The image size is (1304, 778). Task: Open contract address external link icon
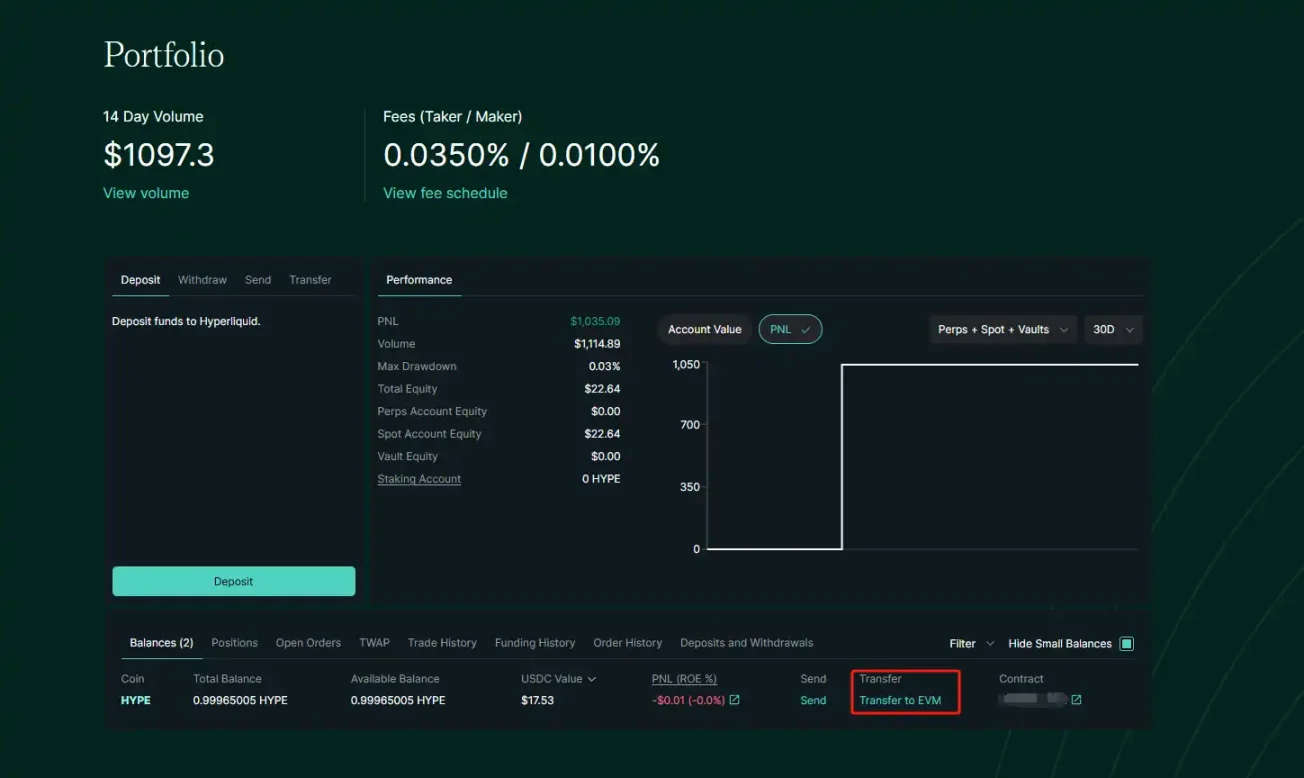pos(1076,700)
